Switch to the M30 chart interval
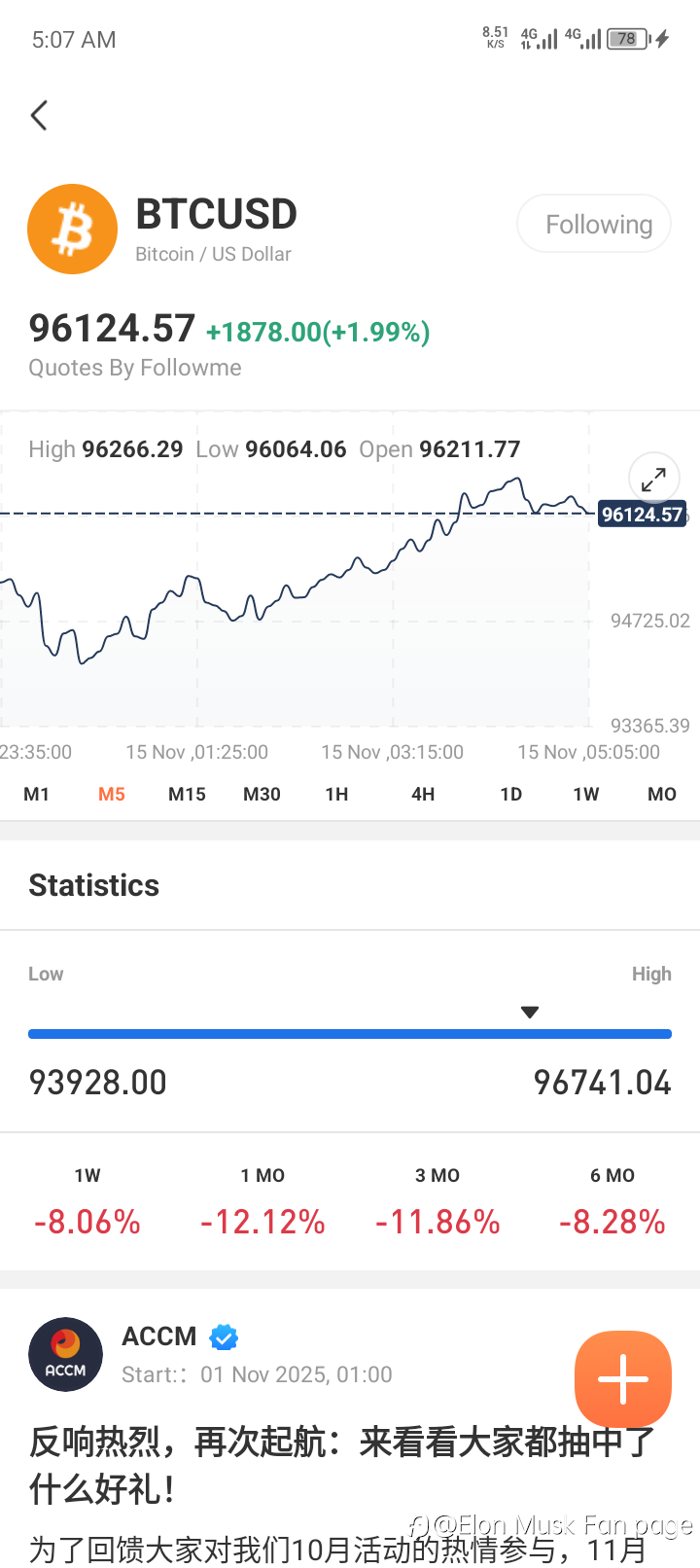Image resolution: width=700 pixels, height=1568 pixels. pyautogui.click(x=262, y=795)
